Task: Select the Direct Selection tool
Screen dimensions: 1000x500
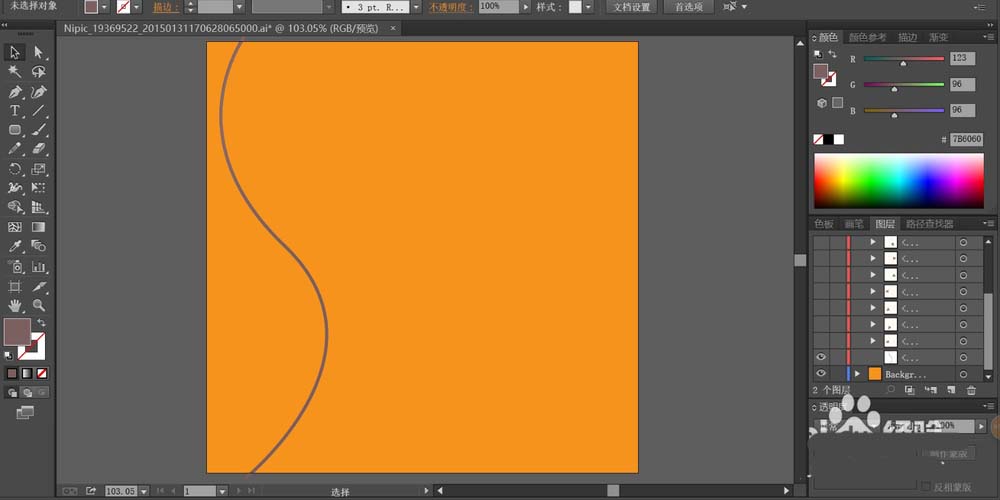Action: coord(39,52)
